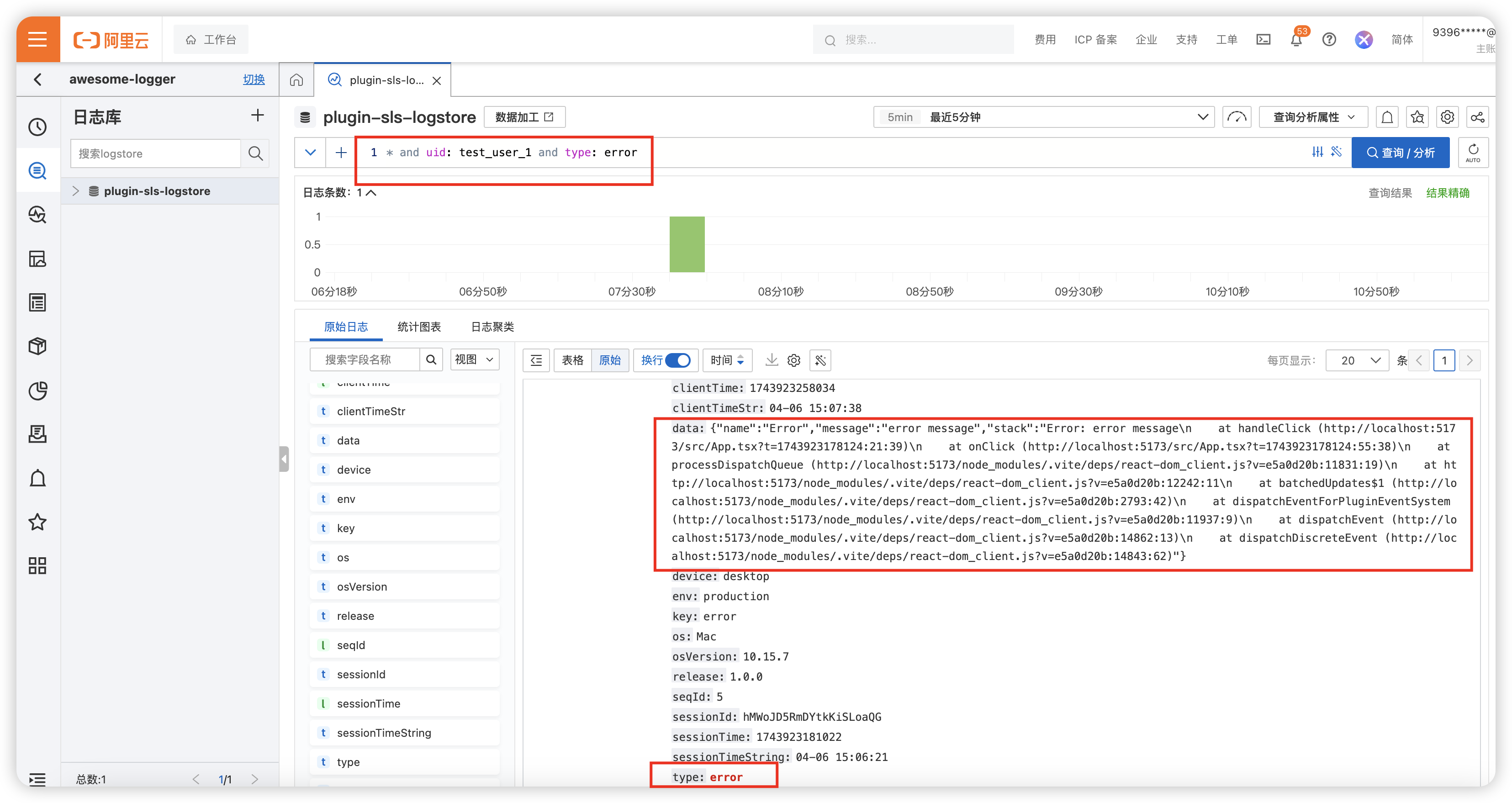Expand the plugin-sls-logstore tree node
This screenshot has width=1512, height=803.
[75, 191]
